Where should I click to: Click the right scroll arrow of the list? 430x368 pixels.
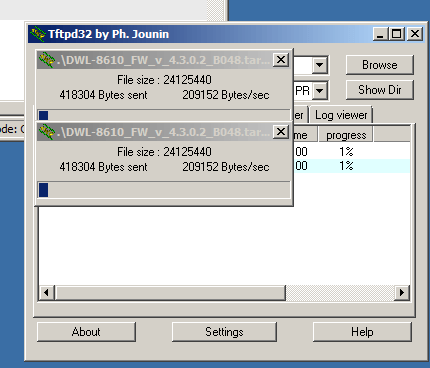tap(402, 293)
